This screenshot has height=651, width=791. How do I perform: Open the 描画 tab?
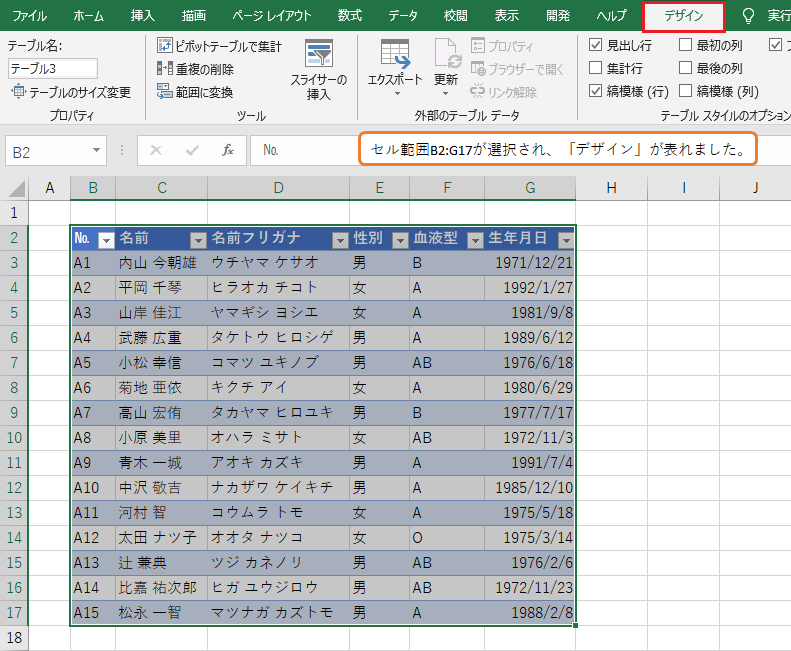pyautogui.click(x=194, y=16)
